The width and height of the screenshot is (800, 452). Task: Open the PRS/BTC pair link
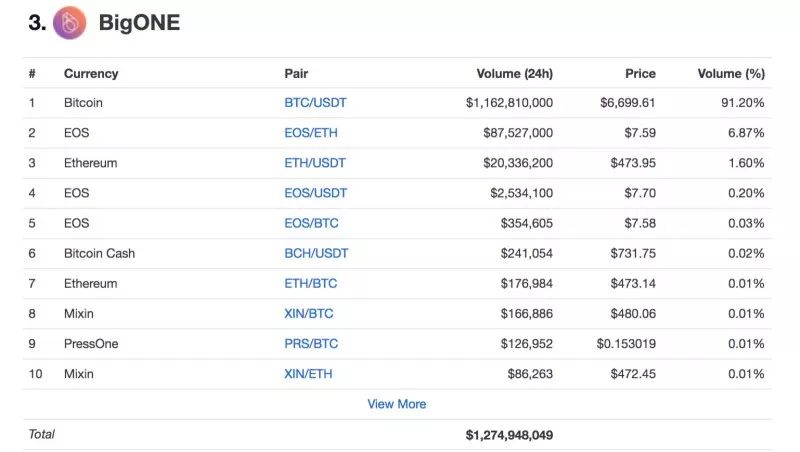pyautogui.click(x=311, y=343)
